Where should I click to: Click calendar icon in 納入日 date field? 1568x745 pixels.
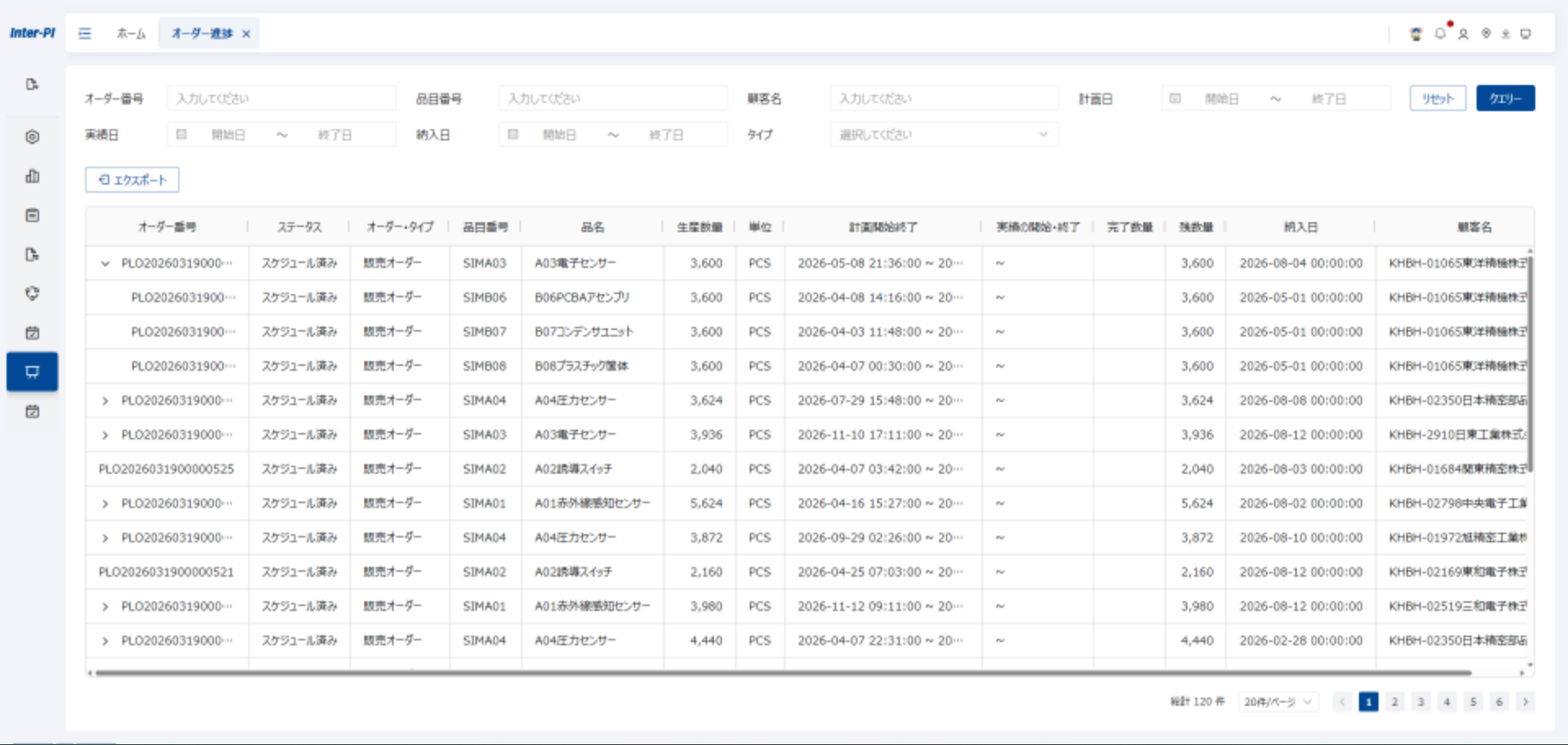click(x=513, y=134)
